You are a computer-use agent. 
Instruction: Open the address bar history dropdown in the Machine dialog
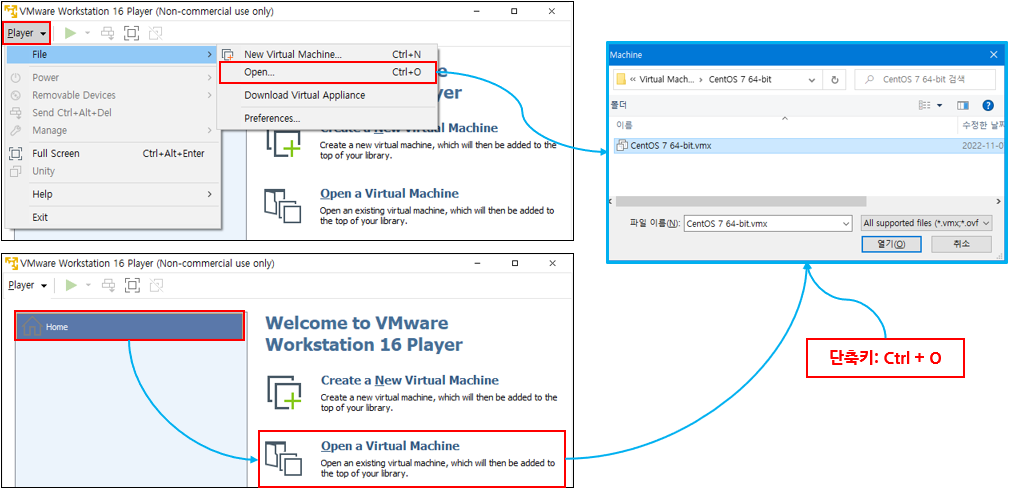[x=811, y=80]
